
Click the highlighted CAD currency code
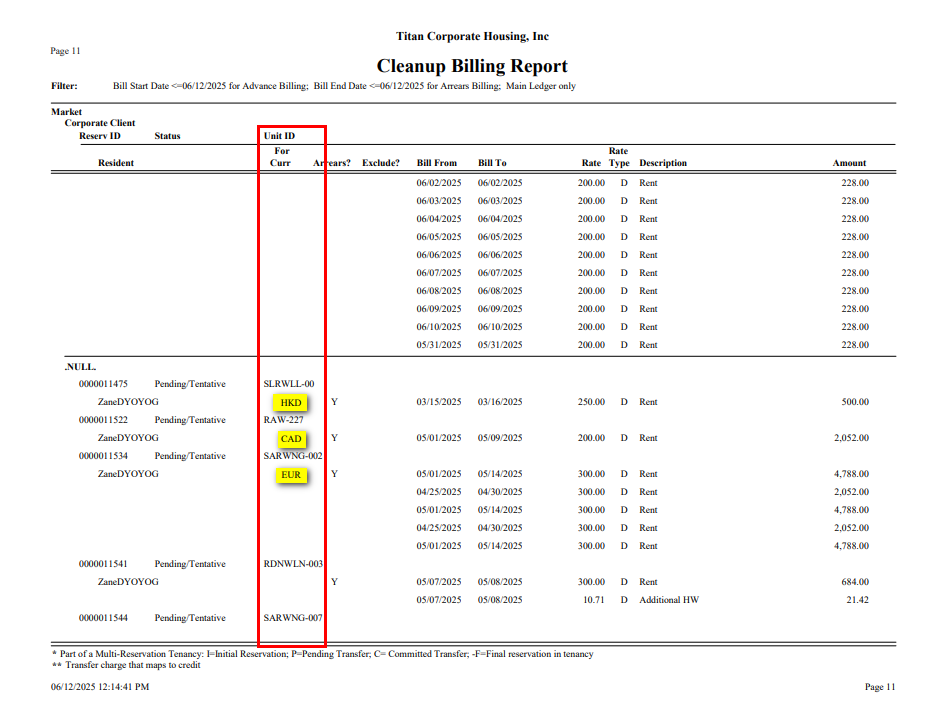(x=291, y=438)
